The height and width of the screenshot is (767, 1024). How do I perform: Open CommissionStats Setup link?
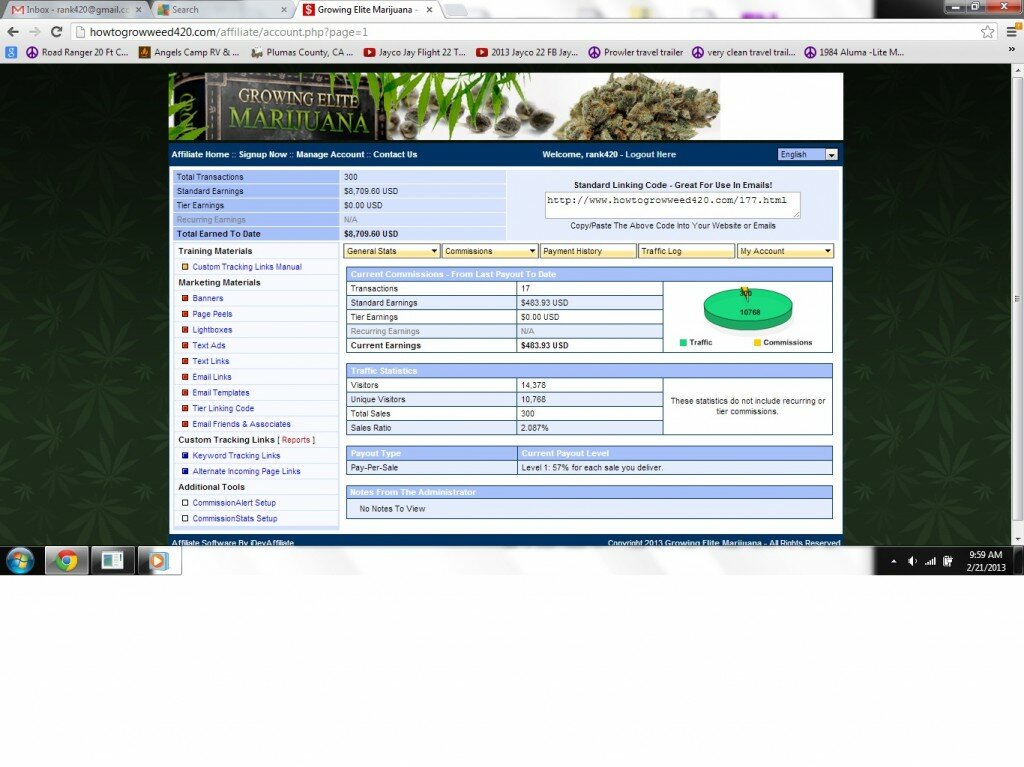tap(234, 519)
